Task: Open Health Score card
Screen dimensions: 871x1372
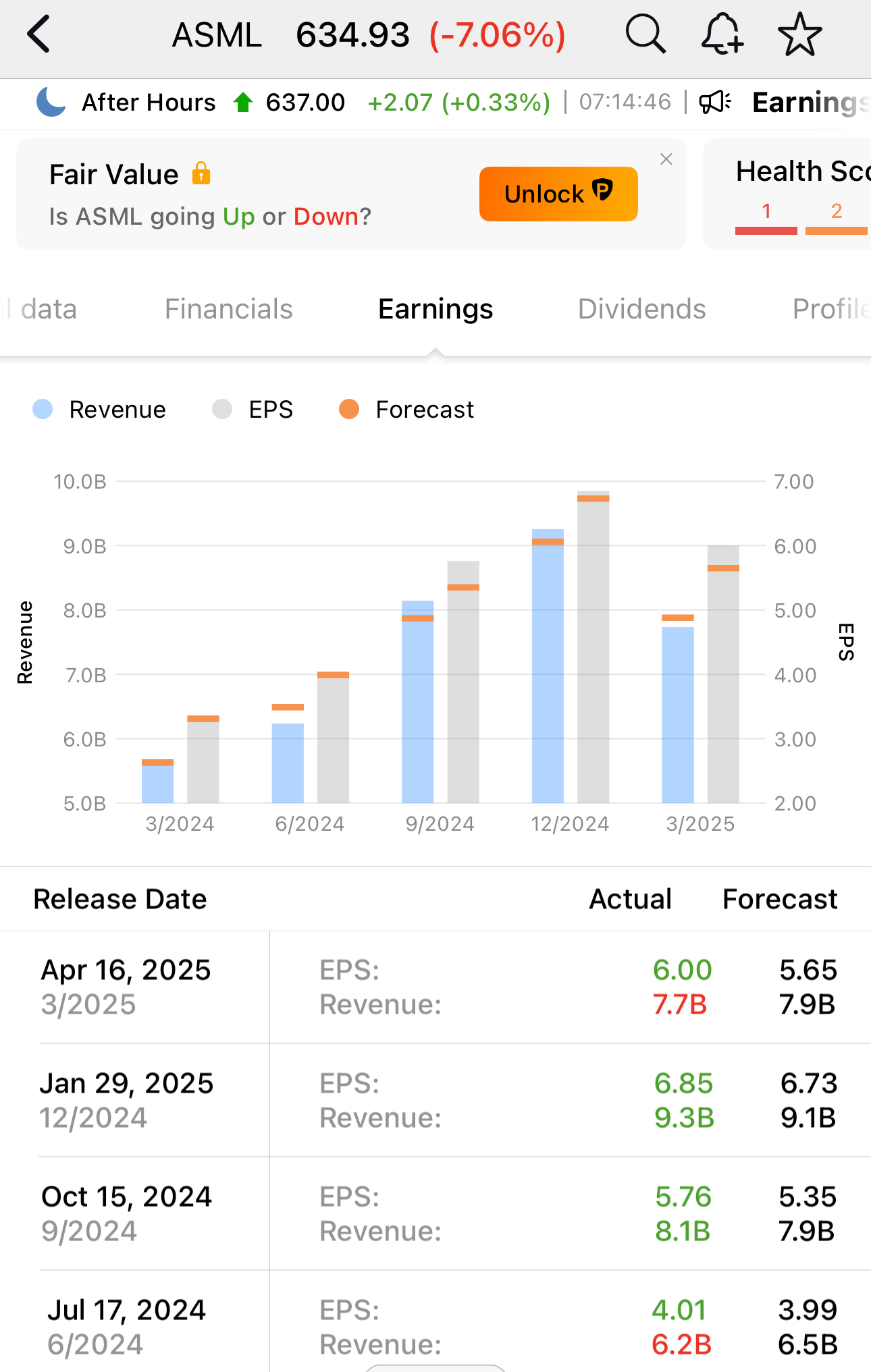Action: pos(787,194)
